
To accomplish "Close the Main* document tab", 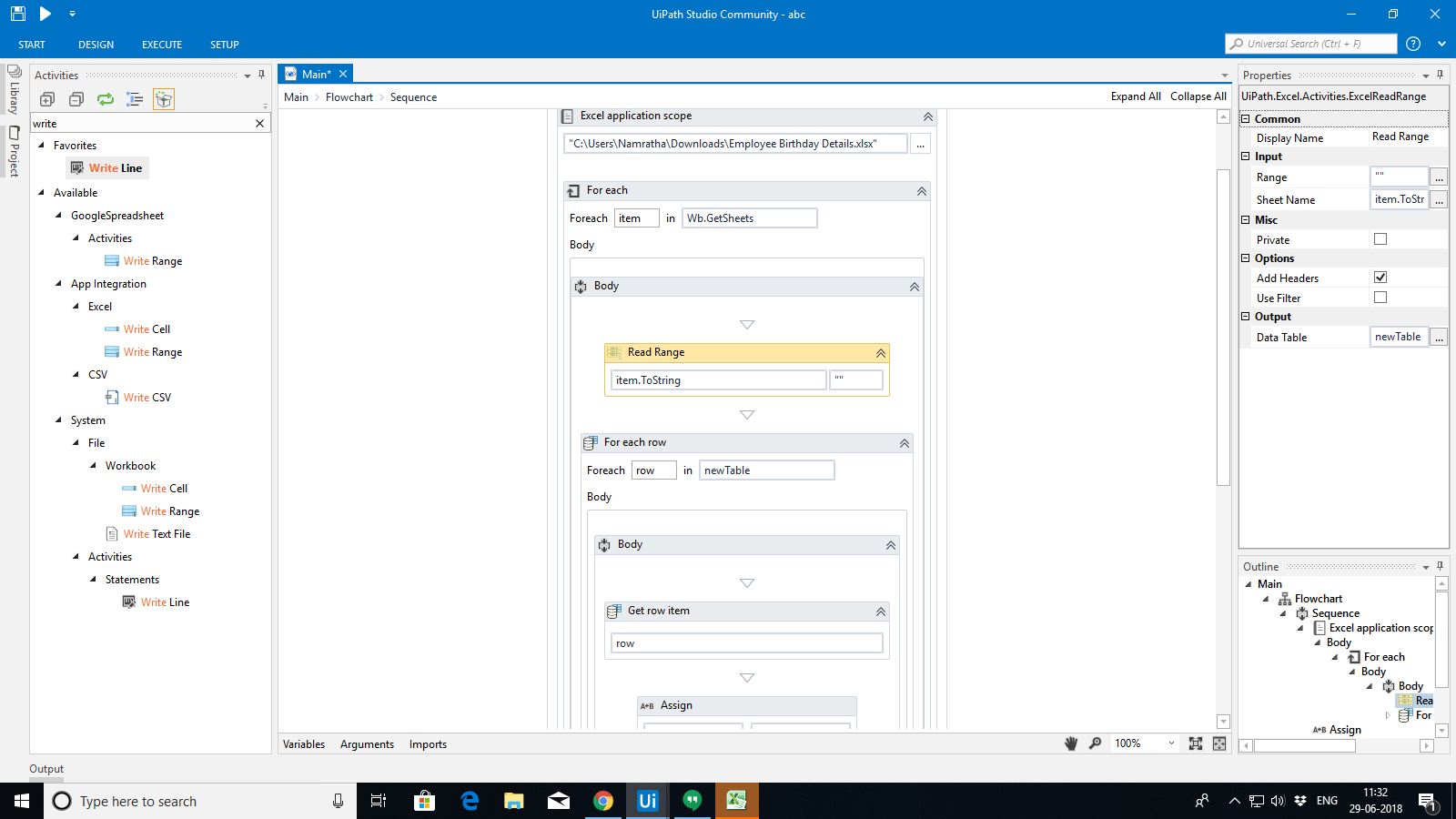I will tap(343, 75).
